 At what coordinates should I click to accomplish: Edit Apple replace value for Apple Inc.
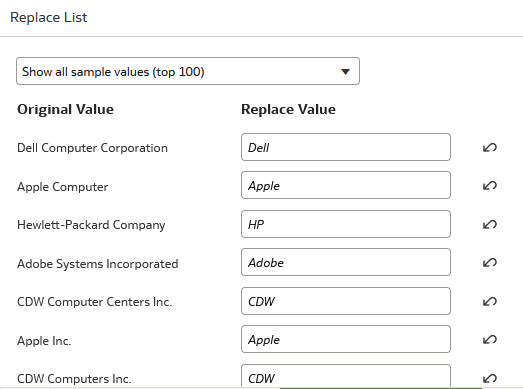pyautogui.click(x=346, y=339)
